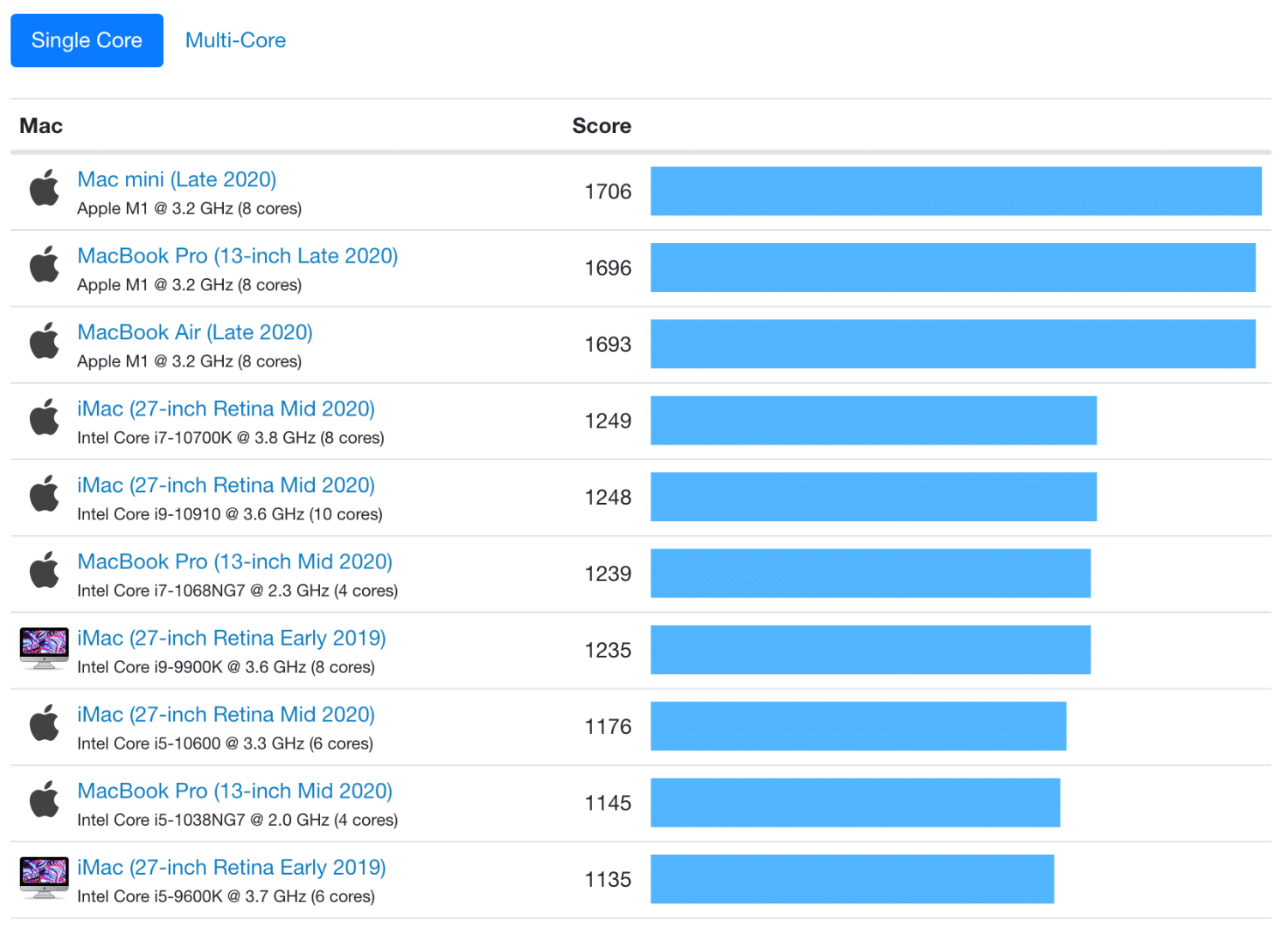This screenshot has height=928, width=1288.
Task: Click Apple logo next to MacBook Pro Late 2020
Action: pyautogui.click(x=45, y=264)
